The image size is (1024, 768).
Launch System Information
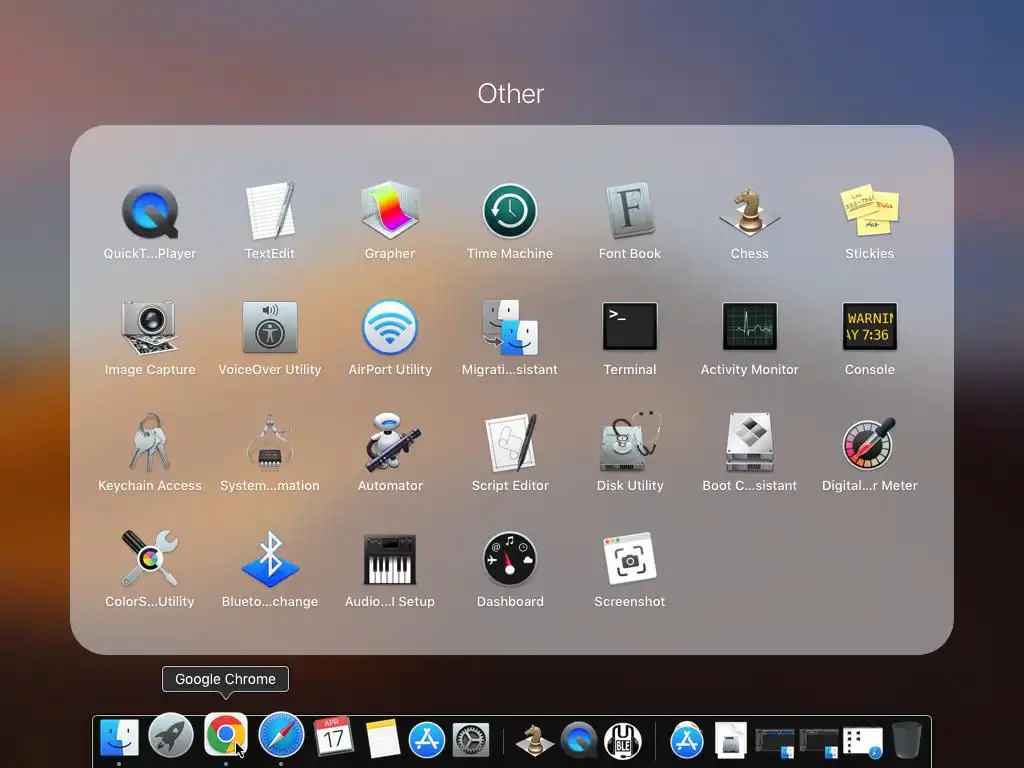(x=270, y=443)
